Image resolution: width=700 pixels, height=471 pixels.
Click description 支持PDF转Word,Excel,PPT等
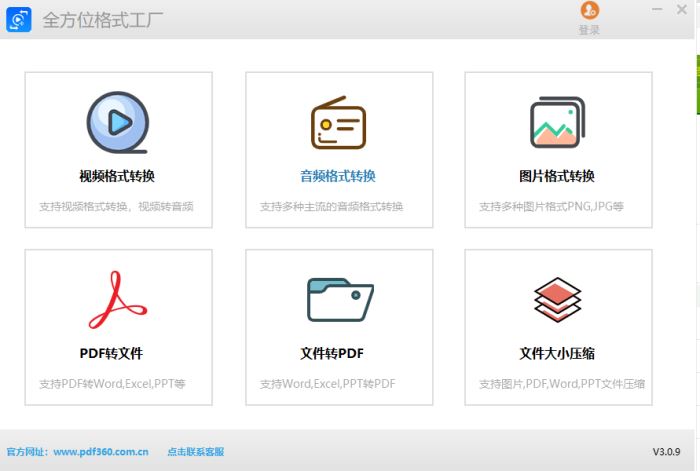(112, 383)
